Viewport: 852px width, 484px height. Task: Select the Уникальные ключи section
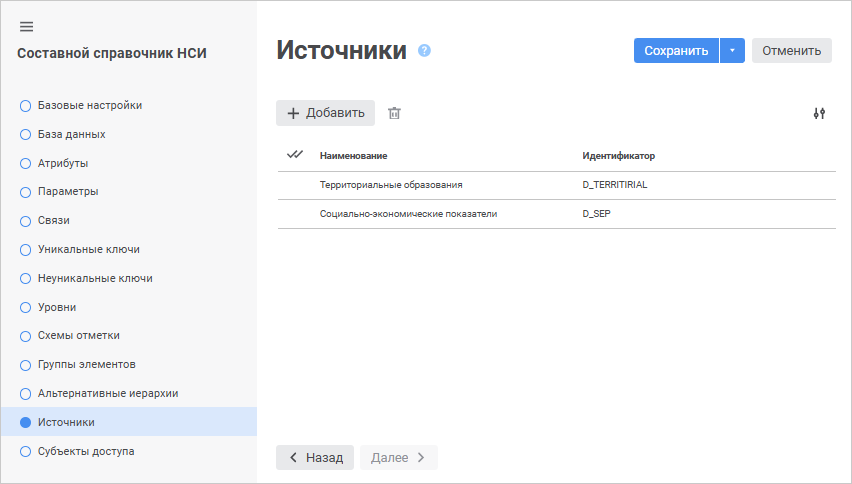click(88, 249)
